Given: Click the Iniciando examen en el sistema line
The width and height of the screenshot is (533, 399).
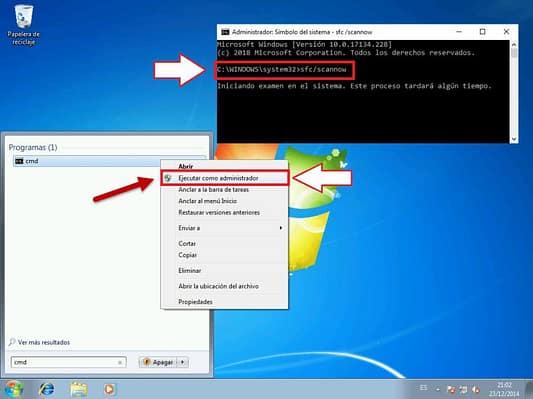Looking at the screenshot, I should click(354, 86).
